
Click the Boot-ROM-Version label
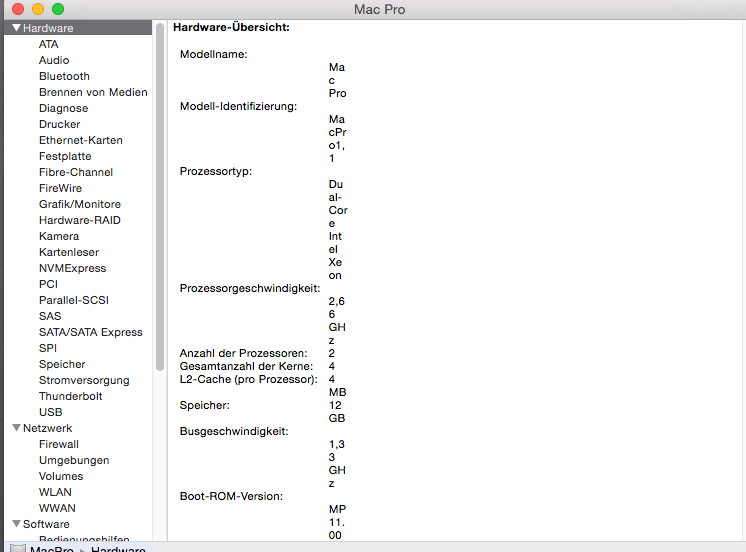point(231,496)
